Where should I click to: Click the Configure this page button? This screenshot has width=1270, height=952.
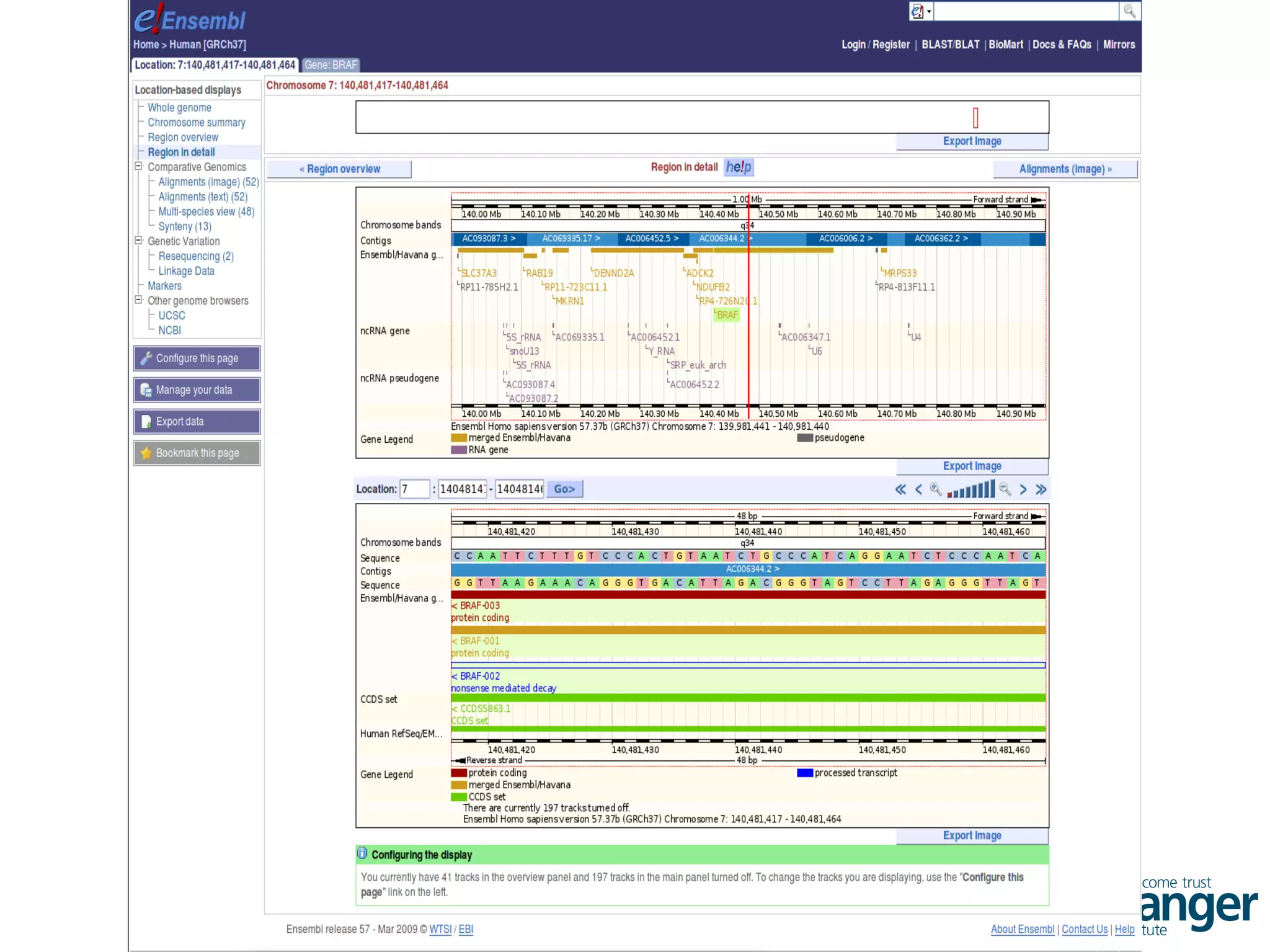click(197, 358)
